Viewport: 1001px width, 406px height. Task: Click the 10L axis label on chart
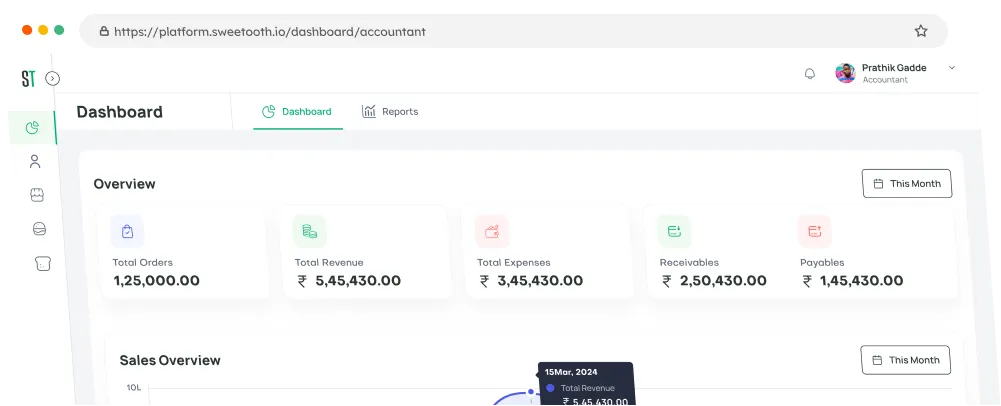point(133,387)
